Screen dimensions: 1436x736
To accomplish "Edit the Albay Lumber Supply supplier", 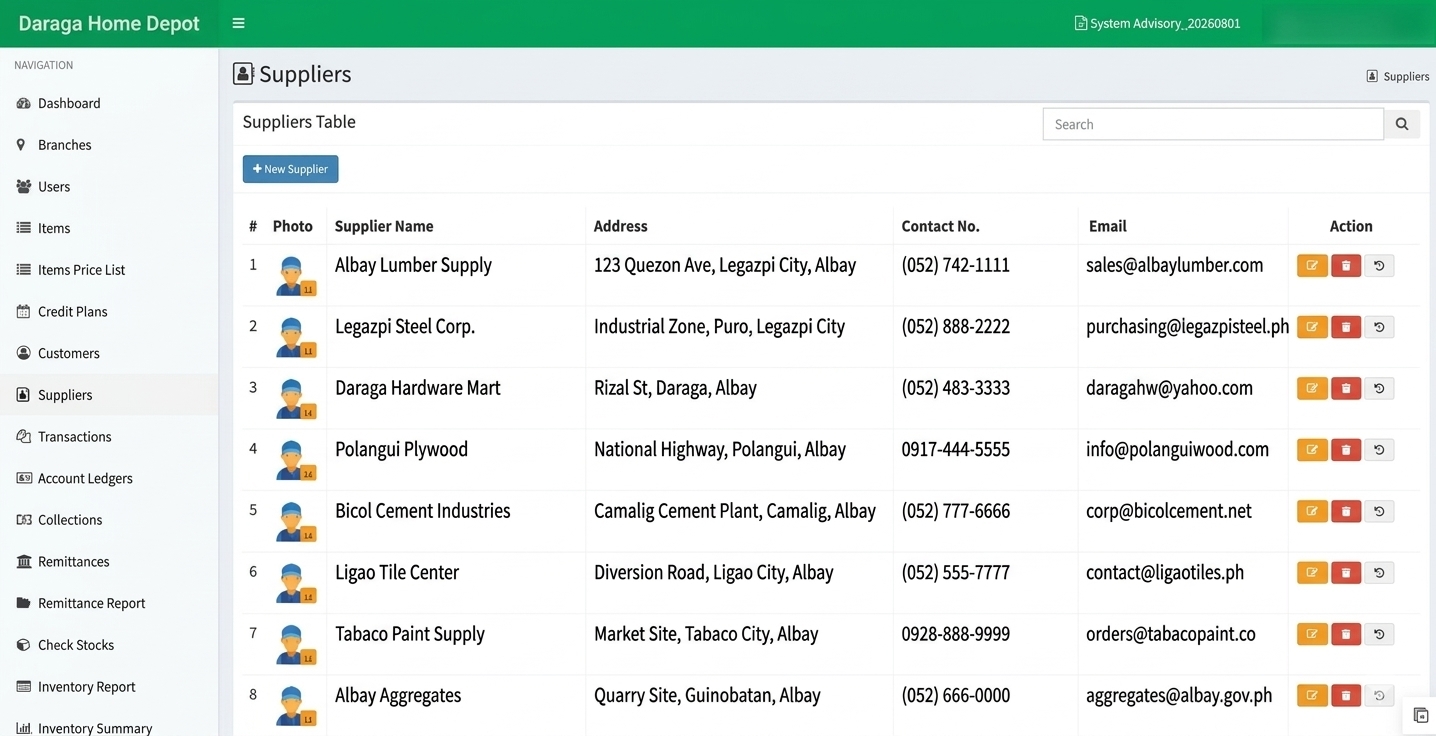I will (1312, 266).
